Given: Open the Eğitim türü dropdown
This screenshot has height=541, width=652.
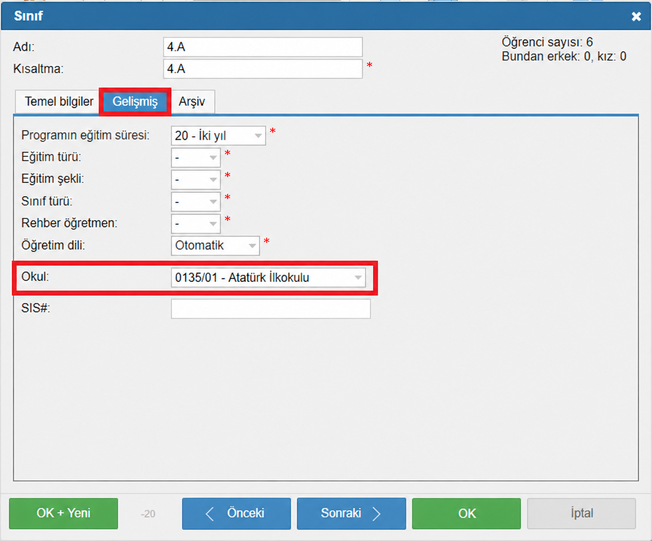Looking at the screenshot, I should pos(195,158).
